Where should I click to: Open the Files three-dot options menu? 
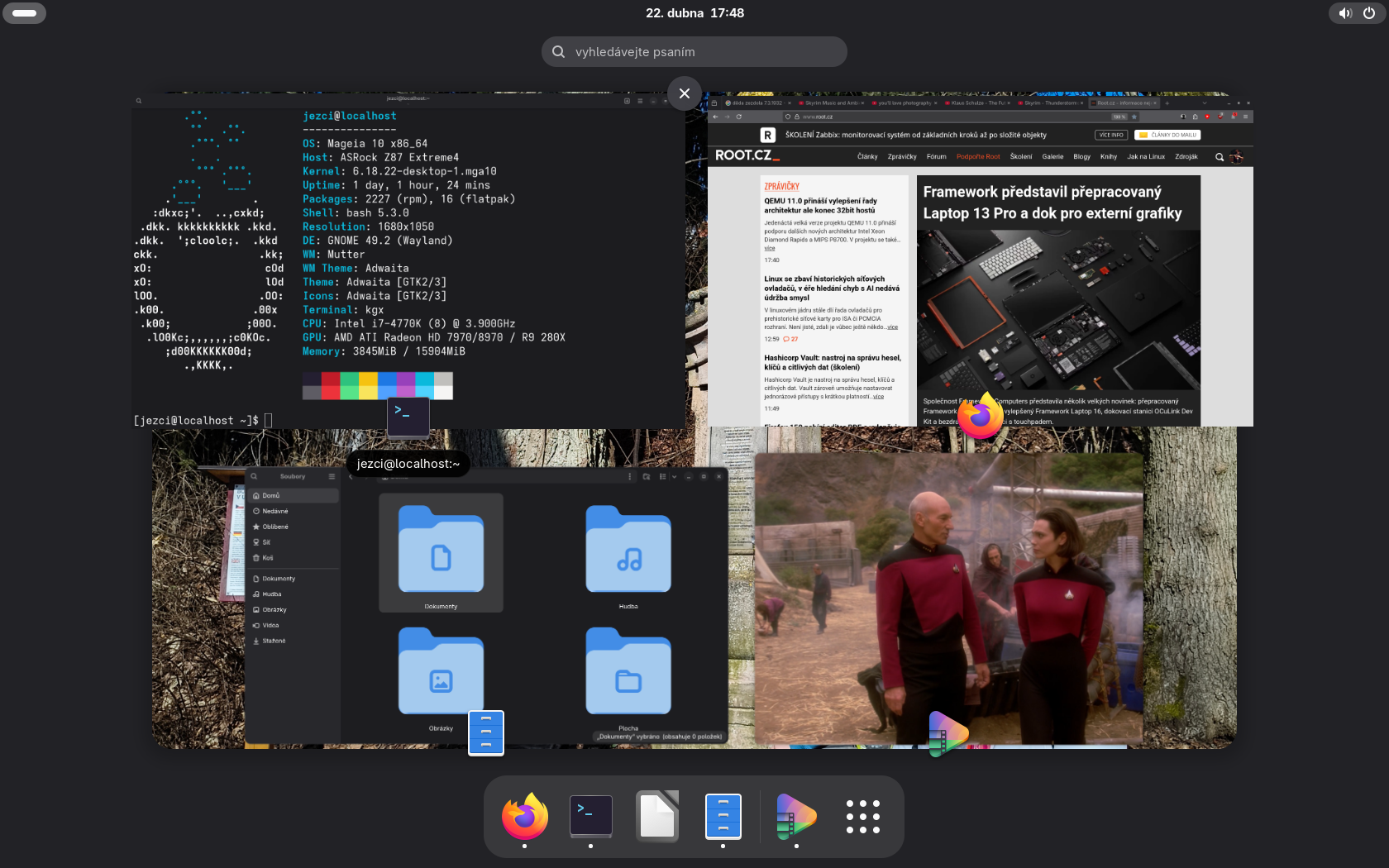(x=630, y=476)
